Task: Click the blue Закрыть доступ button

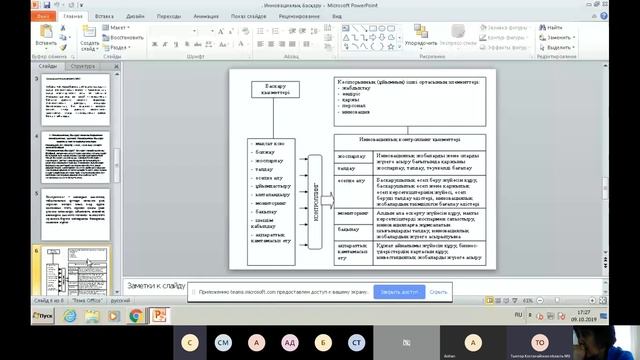Action: click(399, 292)
